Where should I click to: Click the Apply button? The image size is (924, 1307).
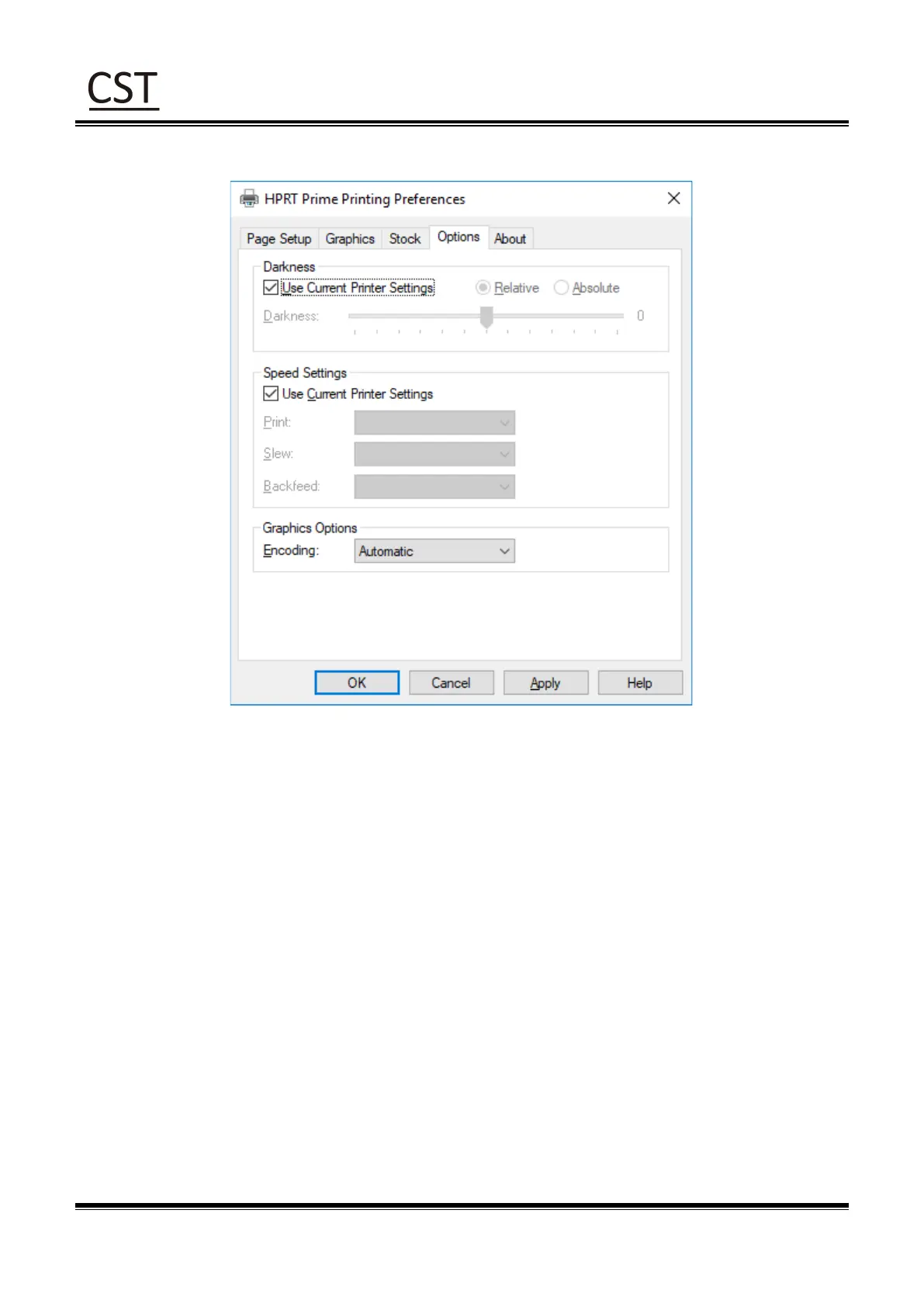tap(545, 683)
